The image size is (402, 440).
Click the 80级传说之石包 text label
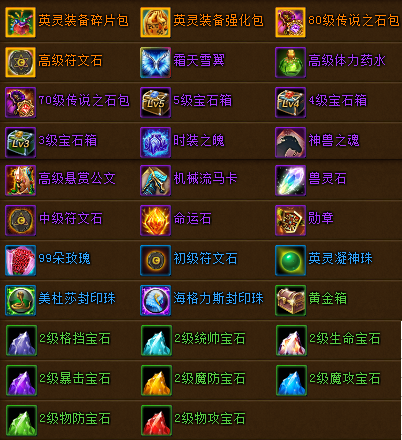point(354,21)
